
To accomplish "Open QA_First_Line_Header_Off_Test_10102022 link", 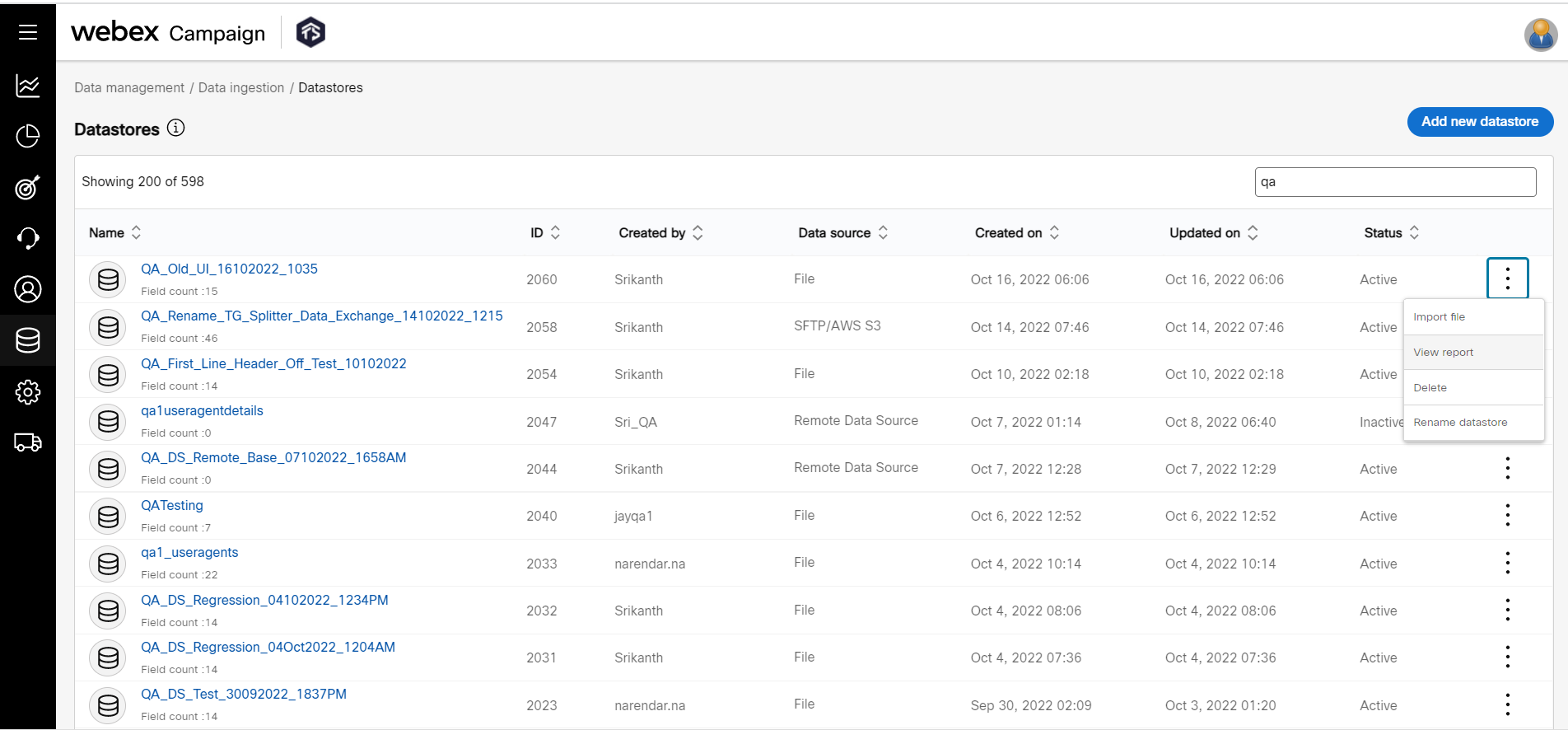I will coord(273,363).
